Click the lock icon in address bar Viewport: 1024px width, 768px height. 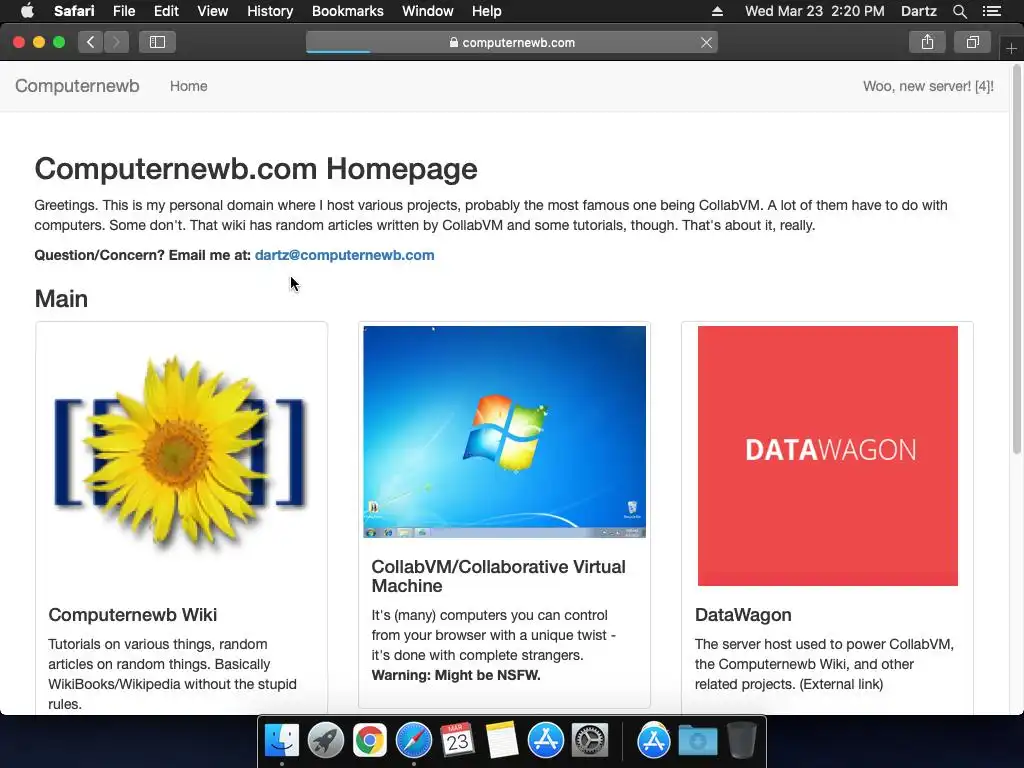point(453,42)
